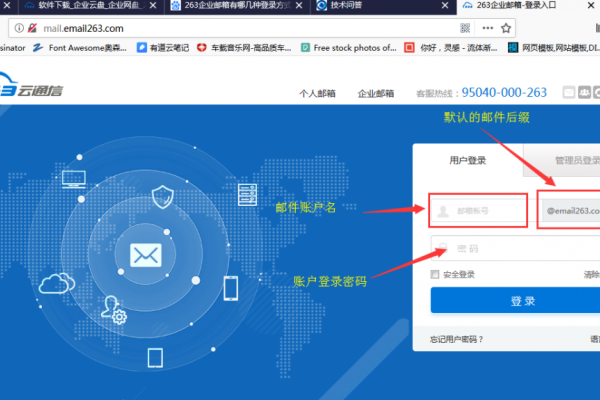
Task: Switch to the 用户登录 tab
Action: point(468,159)
